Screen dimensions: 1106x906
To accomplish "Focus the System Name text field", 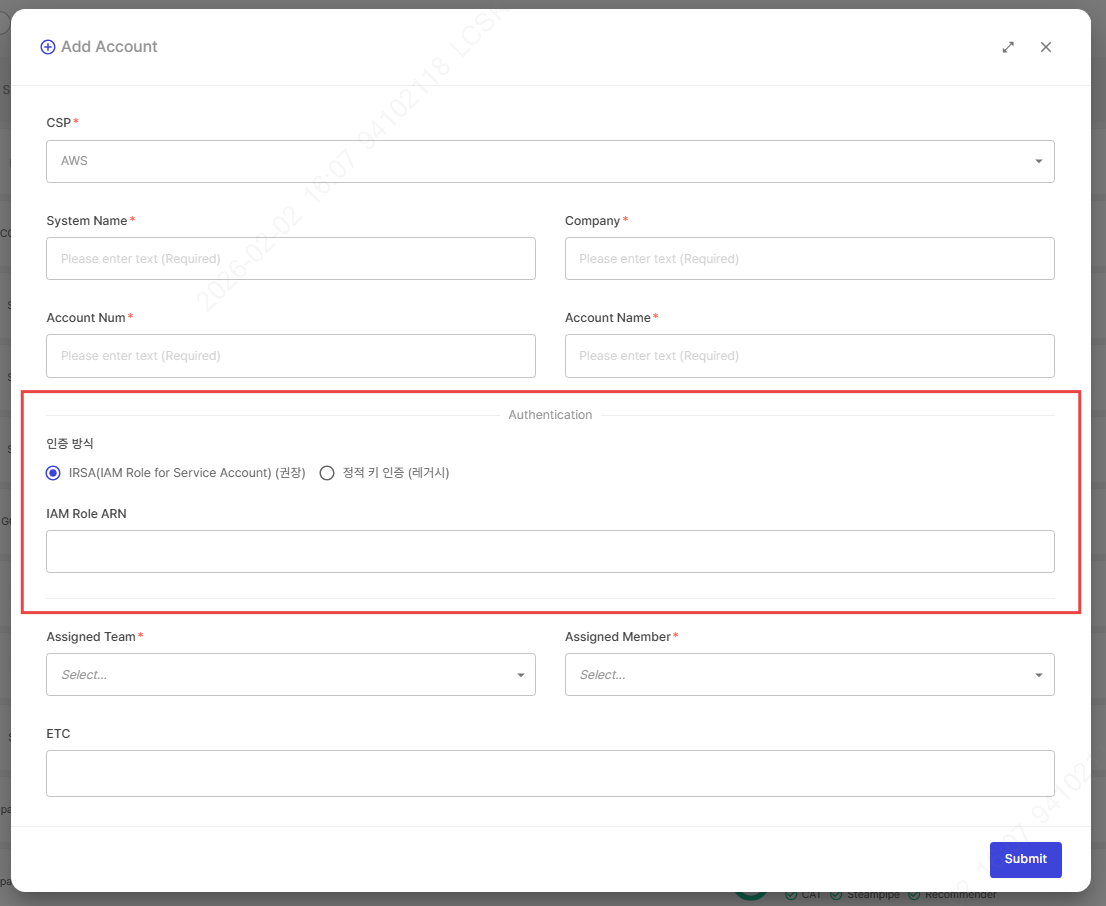I will point(290,258).
